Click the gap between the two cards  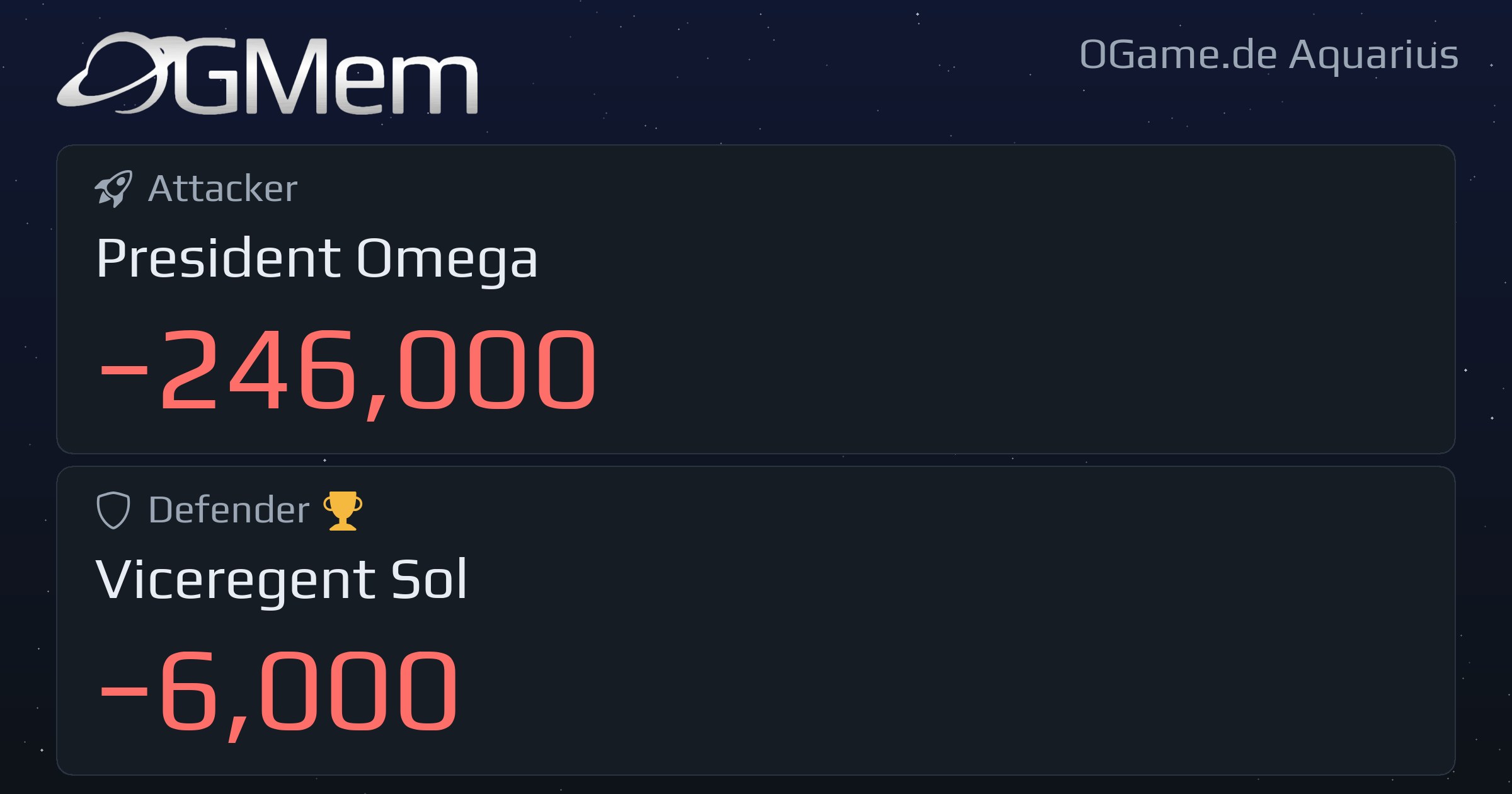pyautogui.click(x=756, y=460)
